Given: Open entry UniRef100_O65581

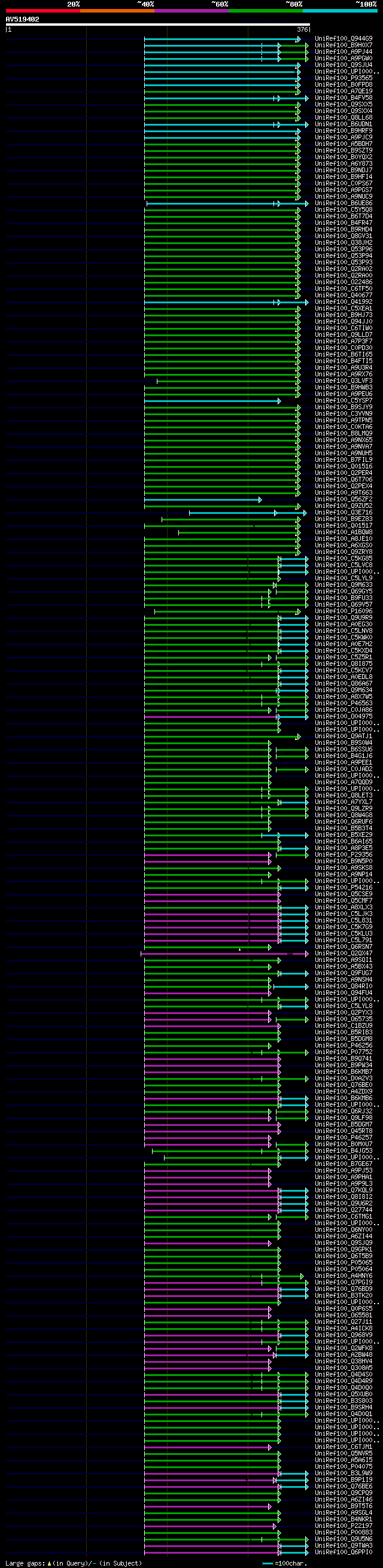Looking at the screenshot, I should pyautogui.click(x=344, y=1316).
